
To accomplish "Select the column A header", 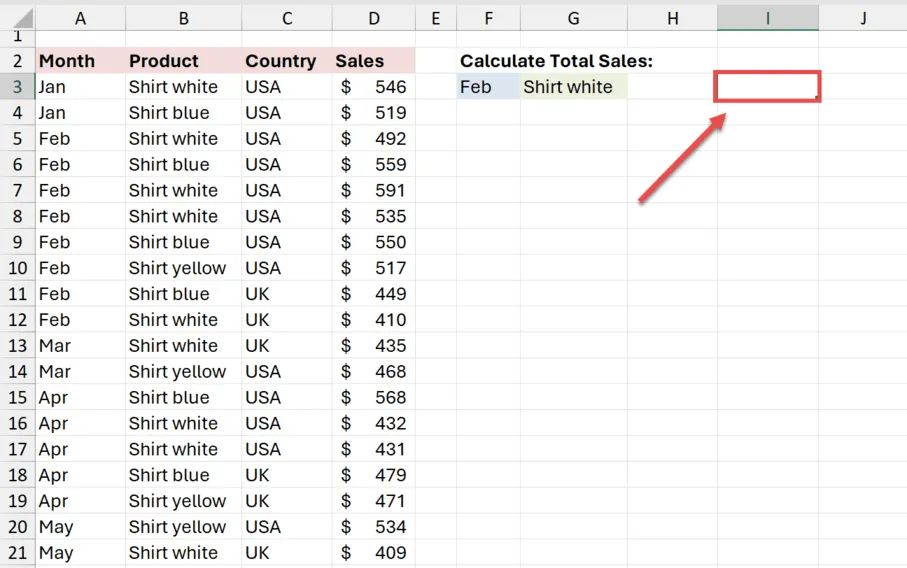I will [80, 18].
